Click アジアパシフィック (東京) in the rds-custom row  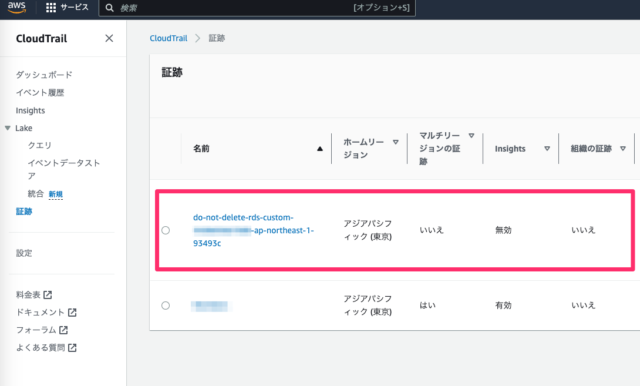(x=367, y=230)
